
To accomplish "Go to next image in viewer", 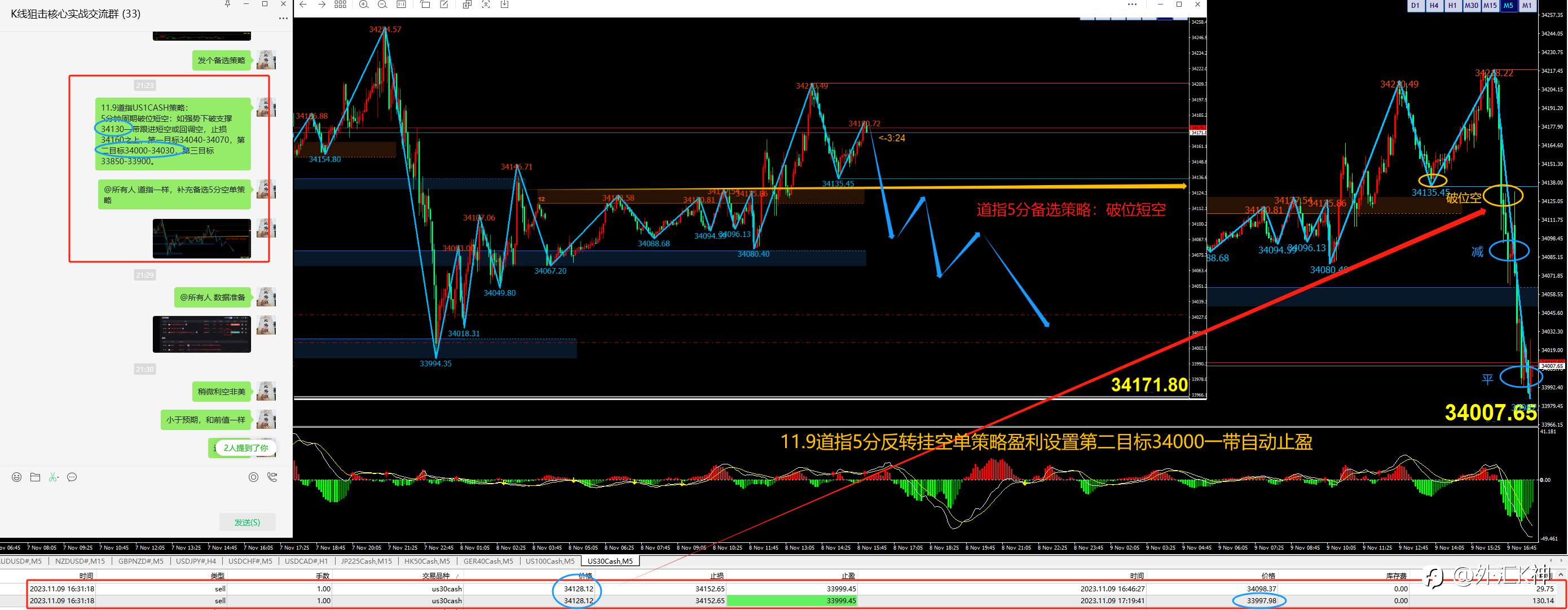I will coord(321,5).
